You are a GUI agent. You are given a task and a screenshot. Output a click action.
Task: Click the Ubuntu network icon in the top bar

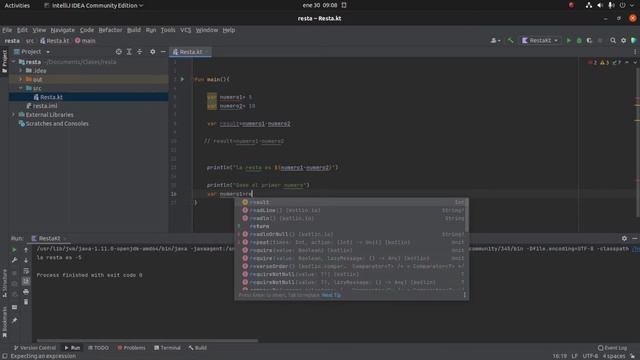coord(589,5)
